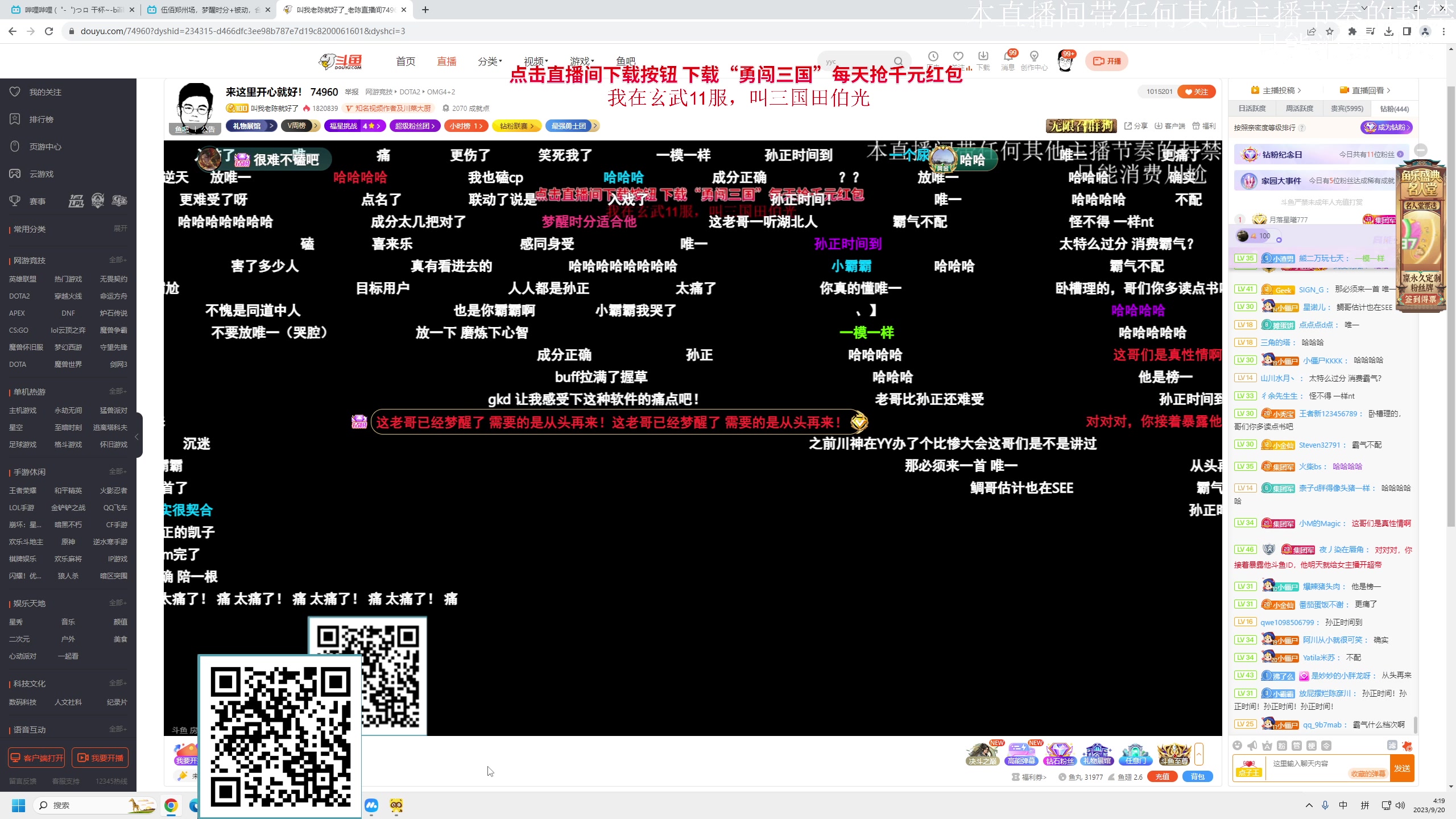Click the megaphone horn icon in chat
This screenshot has width=1456, height=819.
pos(1252,746)
